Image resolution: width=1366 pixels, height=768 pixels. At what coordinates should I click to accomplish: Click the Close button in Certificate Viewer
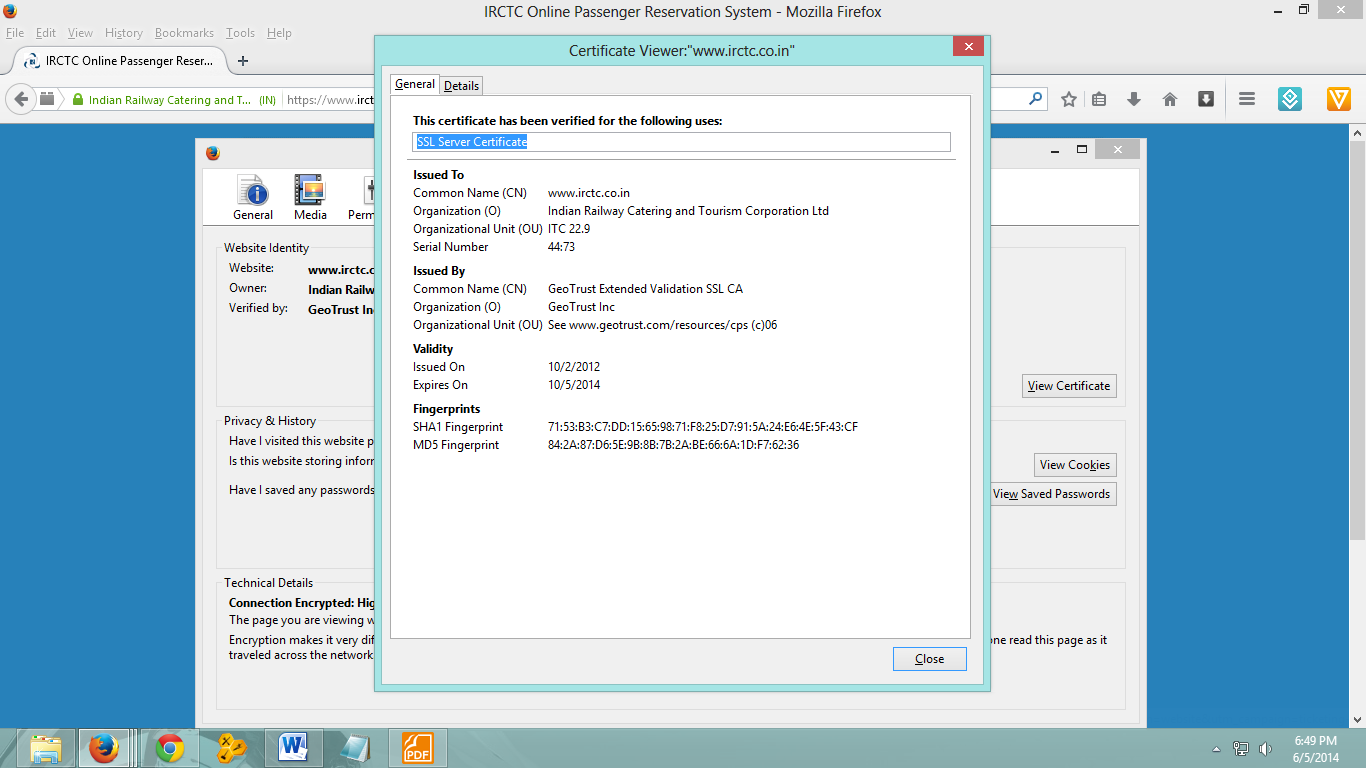(x=930, y=659)
